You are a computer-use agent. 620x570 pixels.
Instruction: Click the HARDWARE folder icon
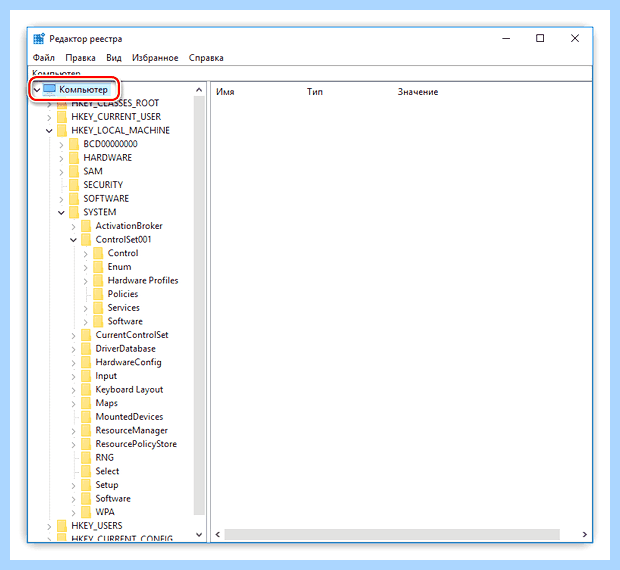(x=74, y=158)
